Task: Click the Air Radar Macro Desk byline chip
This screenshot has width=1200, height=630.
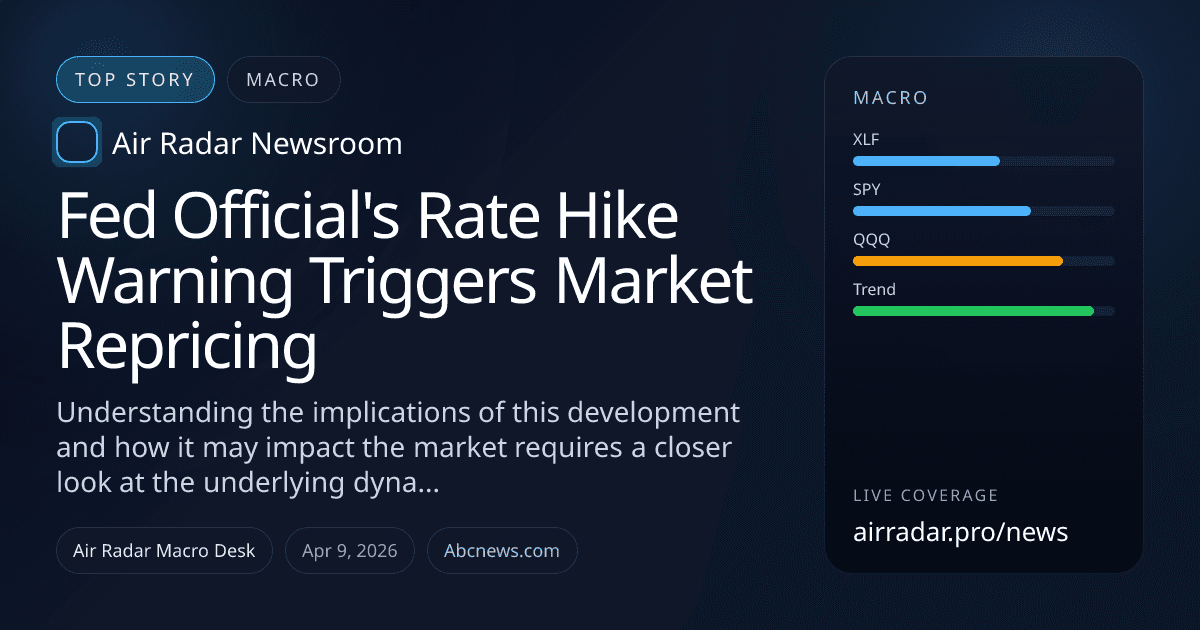Action: click(164, 550)
